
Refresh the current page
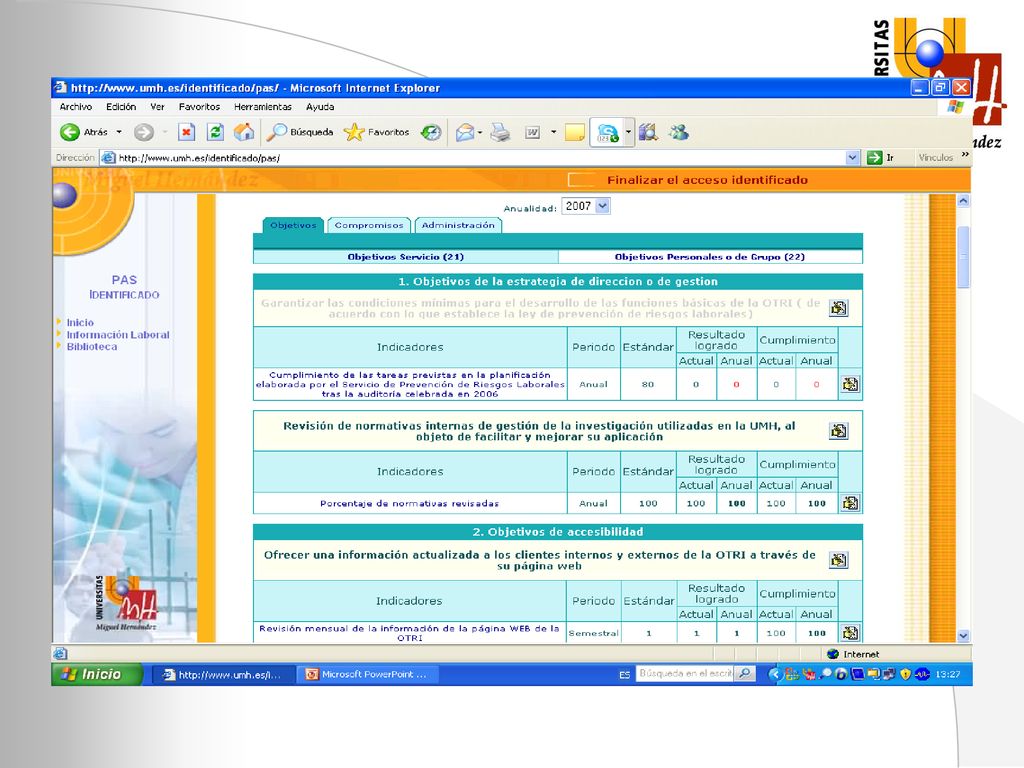[x=215, y=133]
